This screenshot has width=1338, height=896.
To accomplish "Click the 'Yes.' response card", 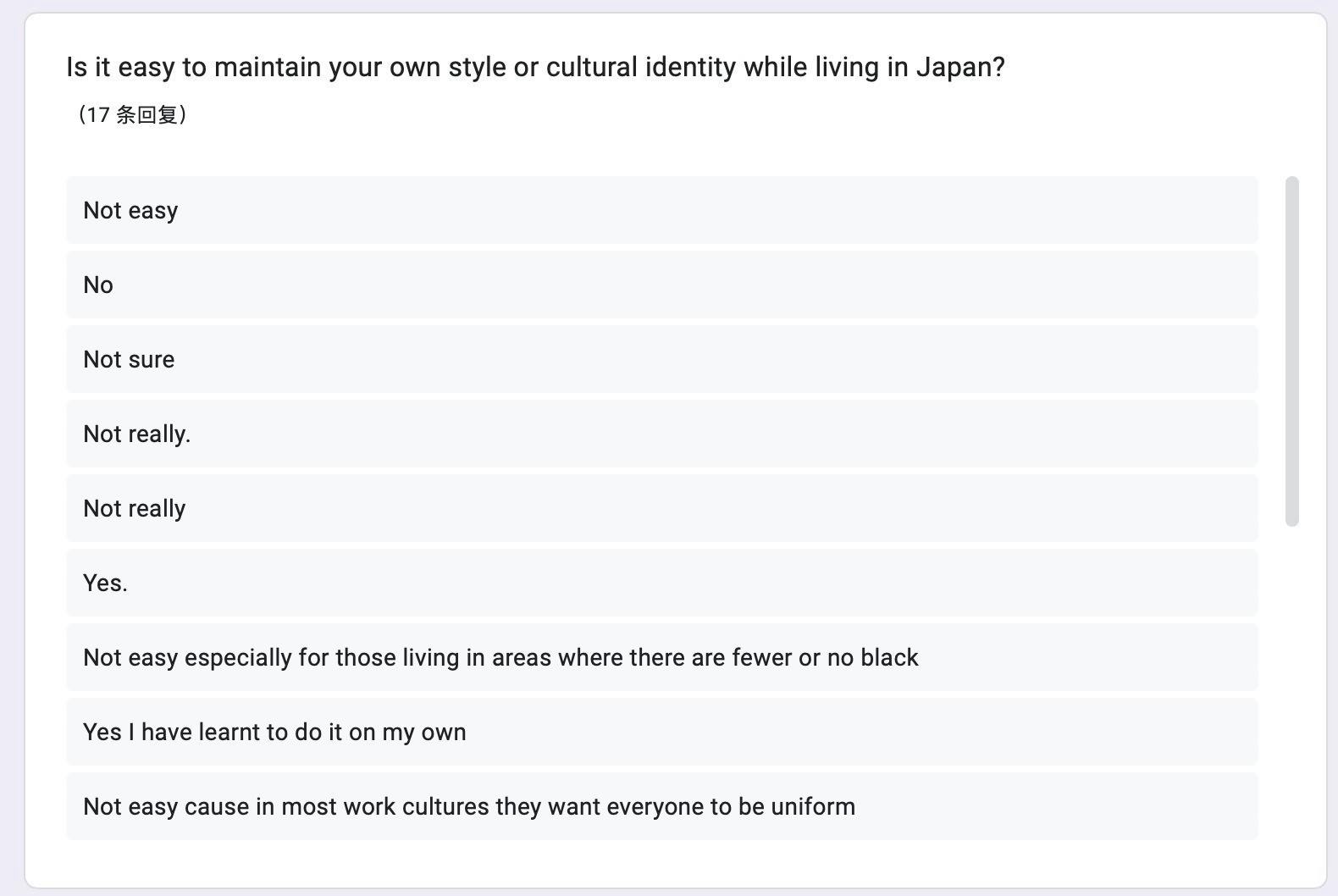I will click(661, 583).
